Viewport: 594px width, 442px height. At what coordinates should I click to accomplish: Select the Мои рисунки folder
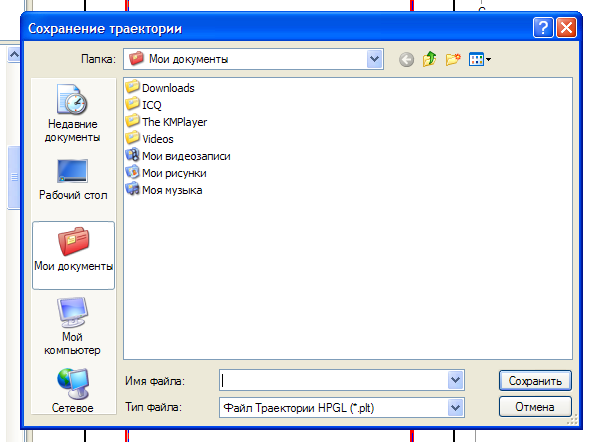[166, 173]
